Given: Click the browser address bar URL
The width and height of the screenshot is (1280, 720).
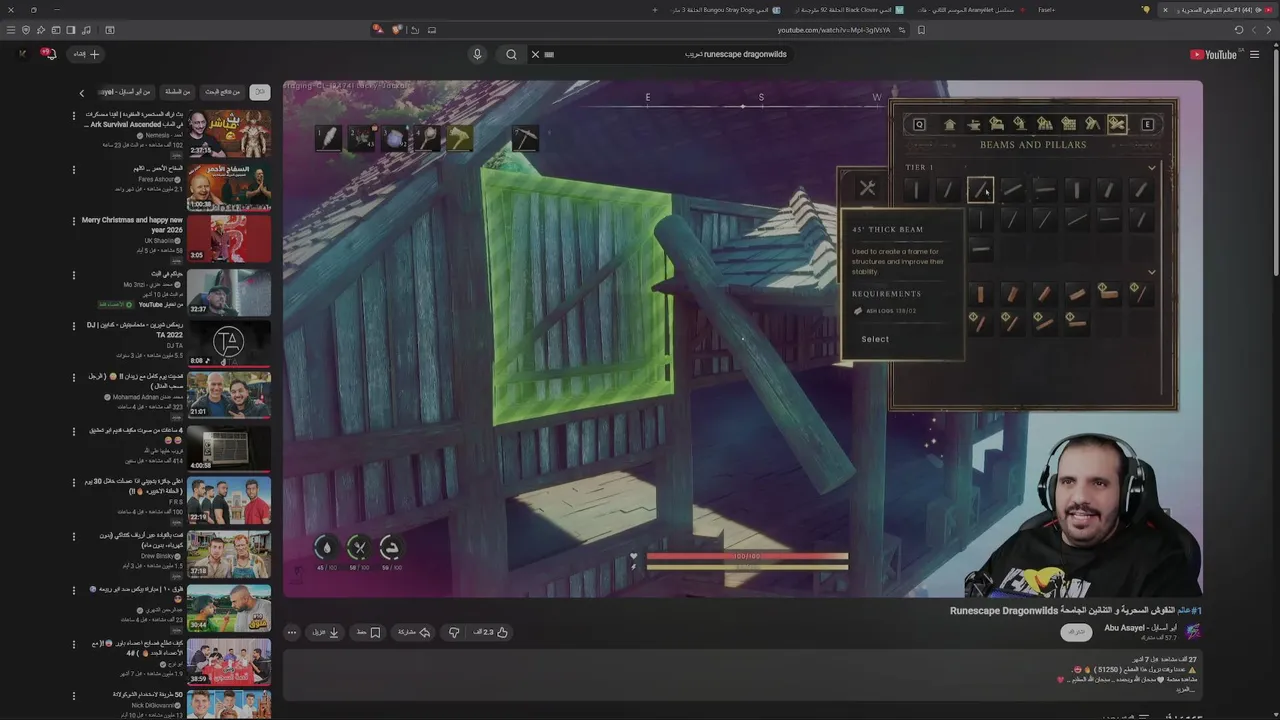Looking at the screenshot, I should pos(834,30).
